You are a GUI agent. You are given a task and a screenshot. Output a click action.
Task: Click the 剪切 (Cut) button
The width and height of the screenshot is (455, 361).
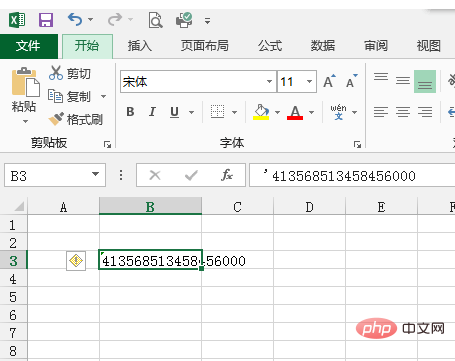tap(70, 73)
